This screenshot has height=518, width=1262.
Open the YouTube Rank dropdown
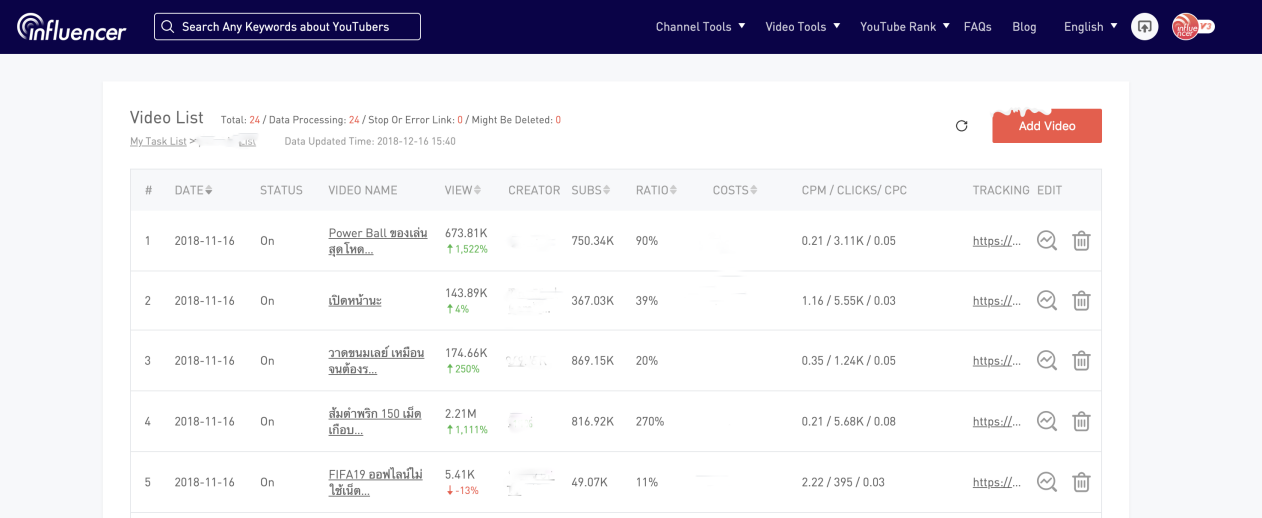coord(905,27)
